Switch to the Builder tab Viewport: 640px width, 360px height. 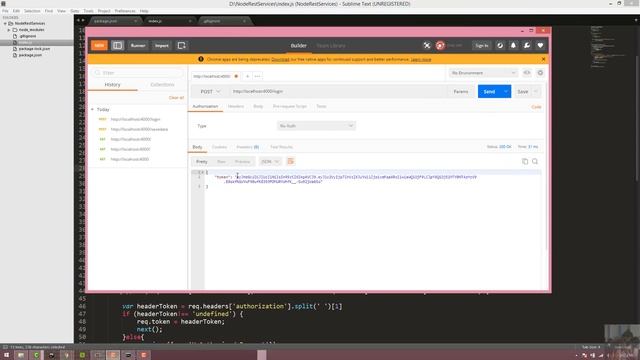click(x=298, y=46)
